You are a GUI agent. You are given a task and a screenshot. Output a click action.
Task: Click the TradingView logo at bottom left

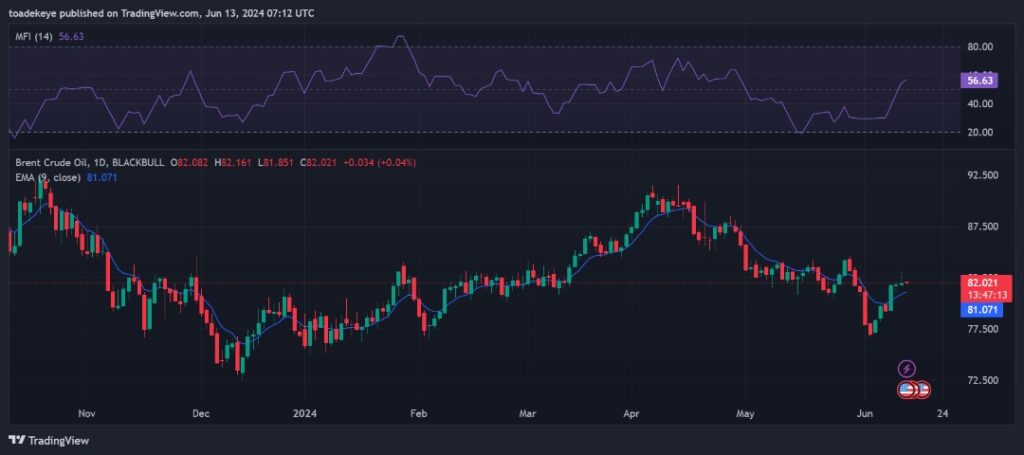point(48,440)
